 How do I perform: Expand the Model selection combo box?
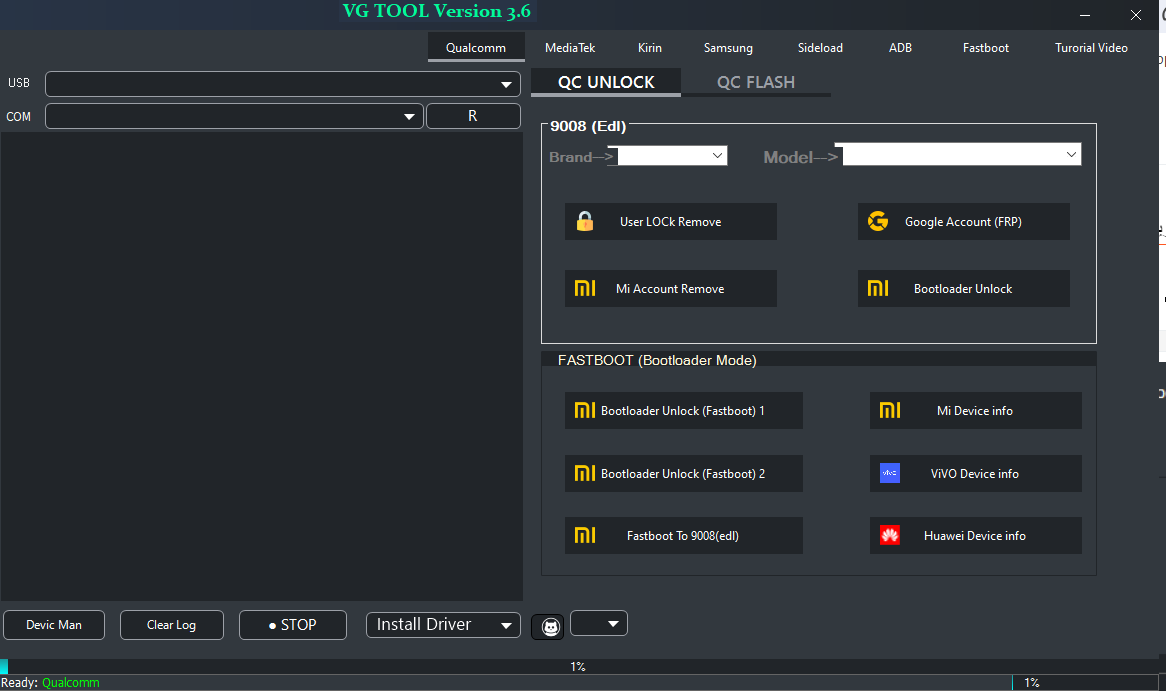coord(962,155)
